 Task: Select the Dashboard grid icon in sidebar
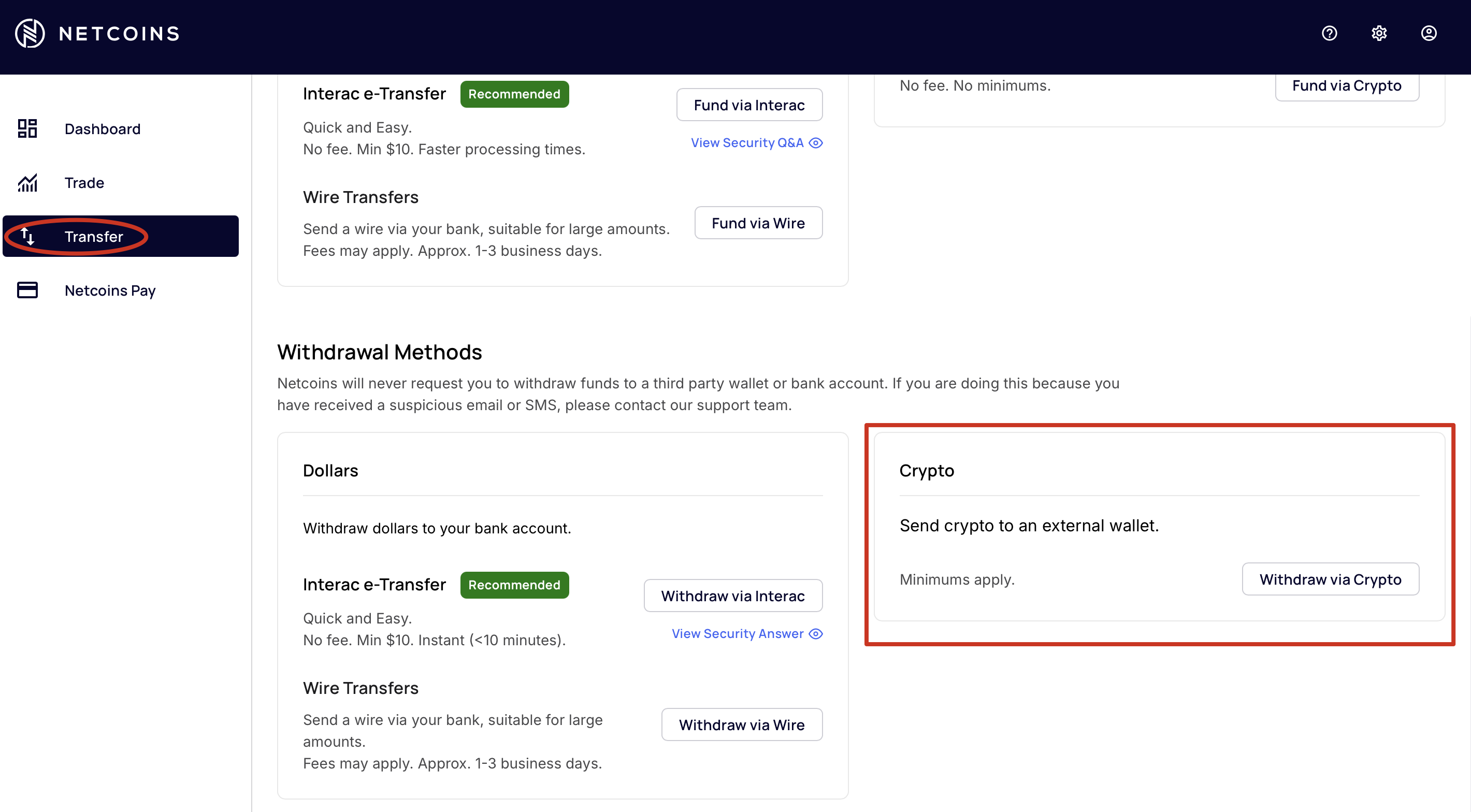coord(27,129)
